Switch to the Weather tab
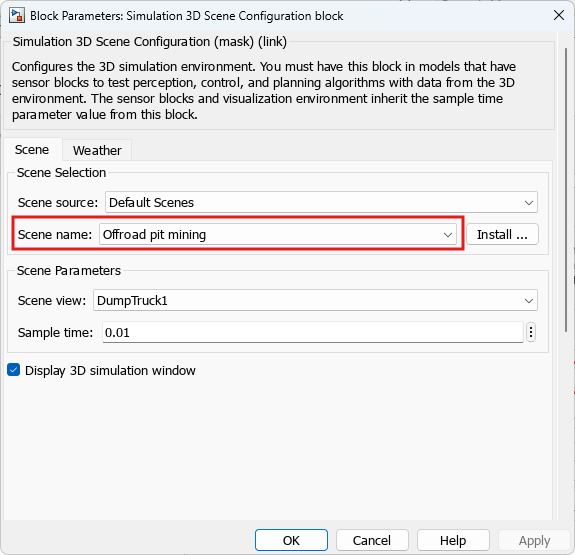 point(97,150)
